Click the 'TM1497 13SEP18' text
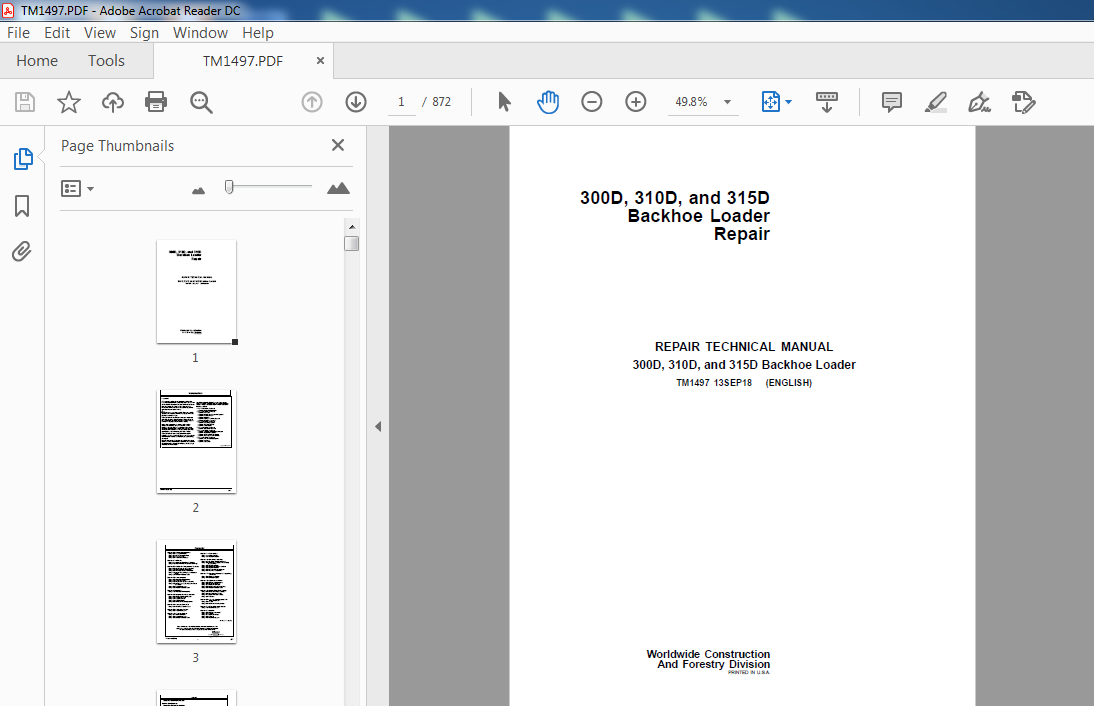 [714, 383]
